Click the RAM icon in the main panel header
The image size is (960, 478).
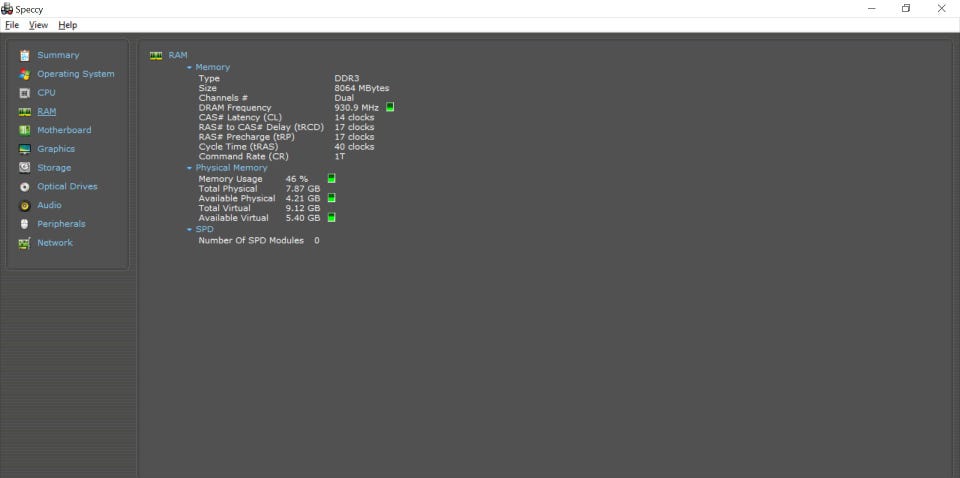pyautogui.click(x=156, y=55)
